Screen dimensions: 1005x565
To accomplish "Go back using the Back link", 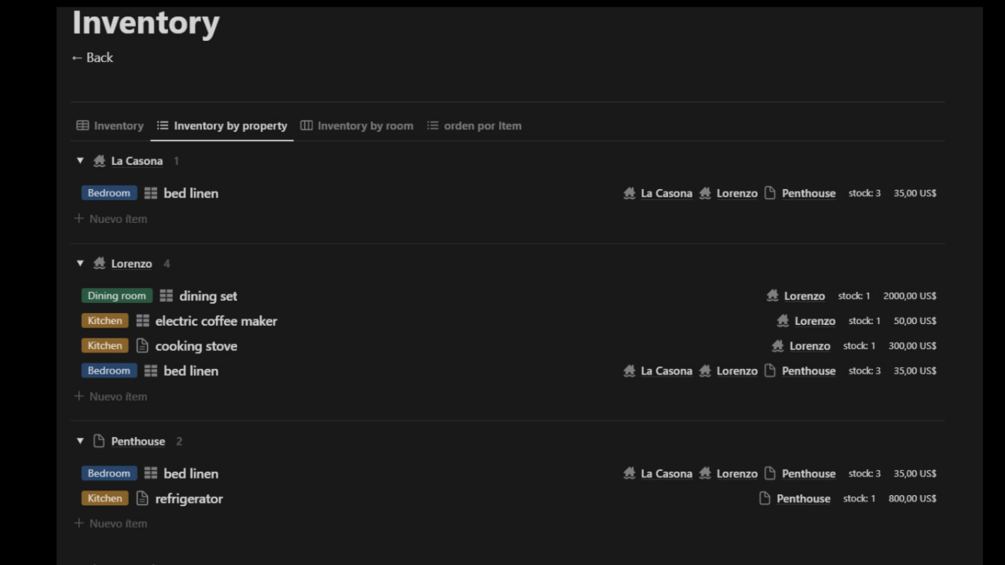I will click(x=92, y=58).
